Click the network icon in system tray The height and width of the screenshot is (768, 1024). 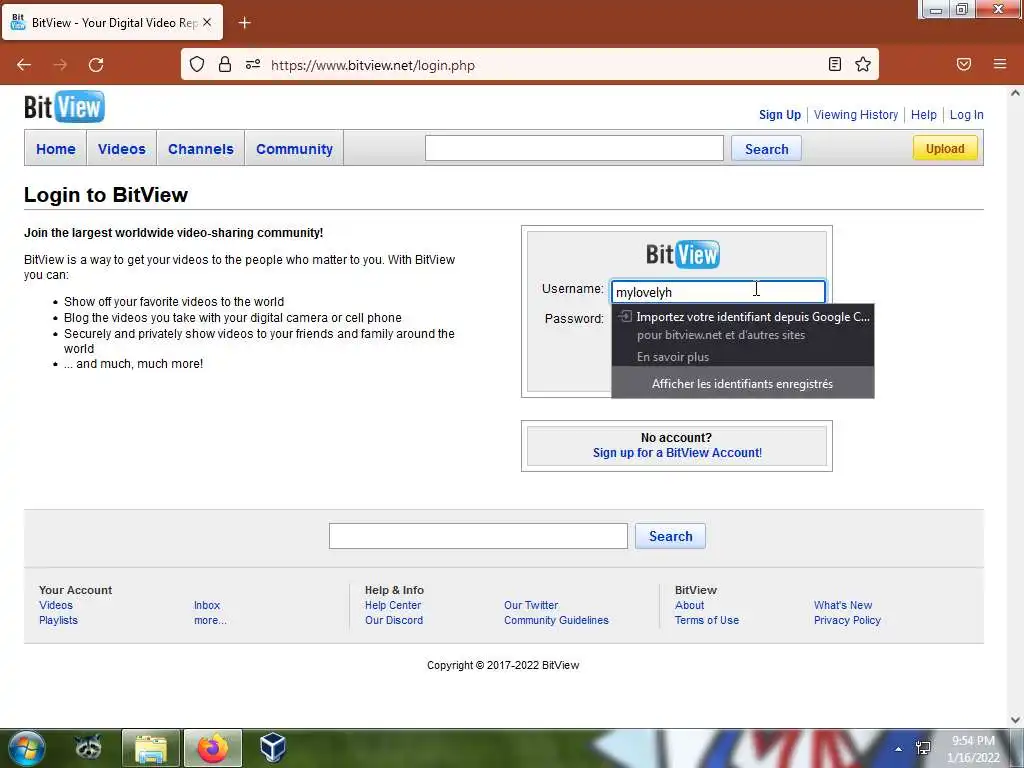pyautogui.click(x=923, y=748)
